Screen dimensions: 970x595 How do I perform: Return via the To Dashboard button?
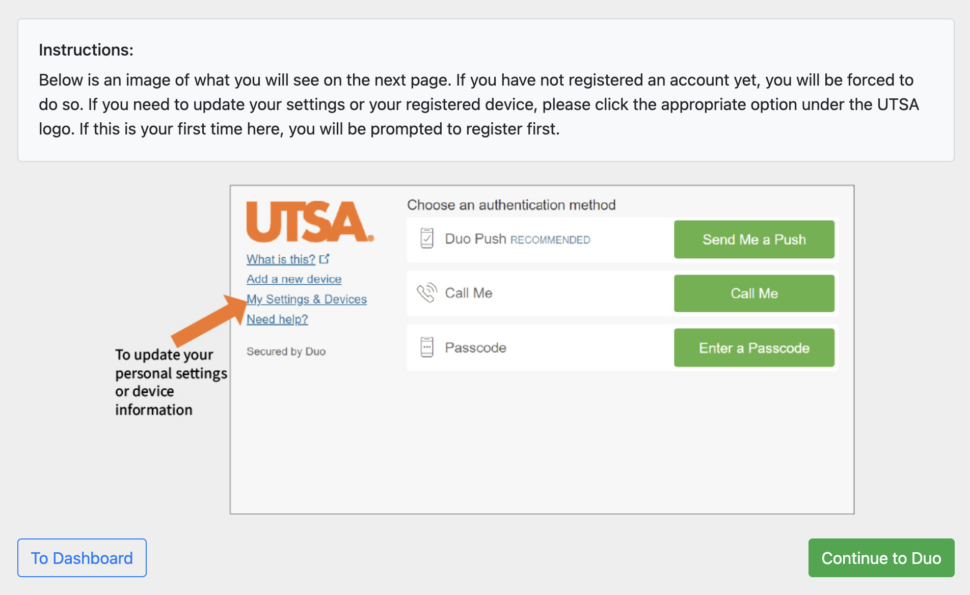click(81, 558)
